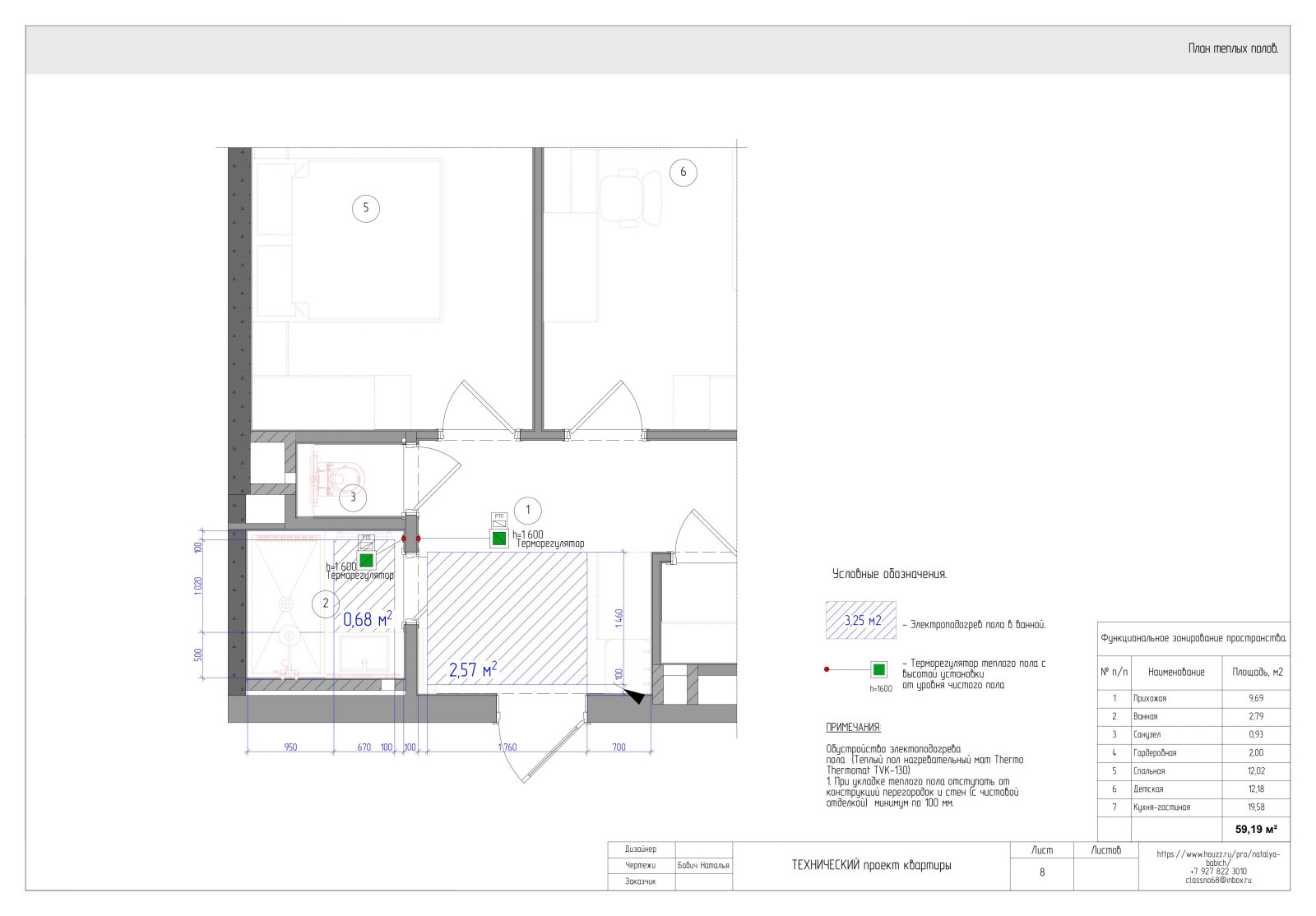Select the green thermostat icon in the legend
Image resolution: width=1316 pixels, height=916 pixels.
pyautogui.click(x=879, y=669)
